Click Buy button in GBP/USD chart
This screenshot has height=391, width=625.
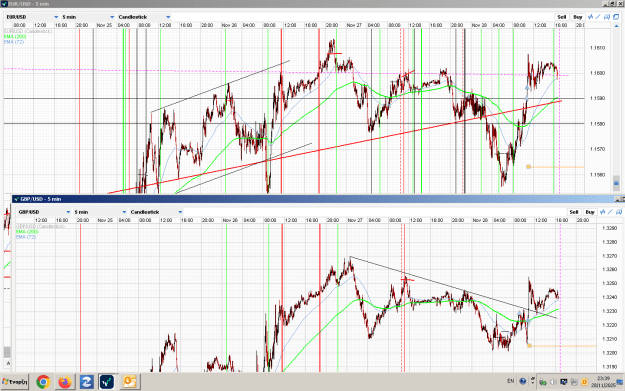pos(590,212)
